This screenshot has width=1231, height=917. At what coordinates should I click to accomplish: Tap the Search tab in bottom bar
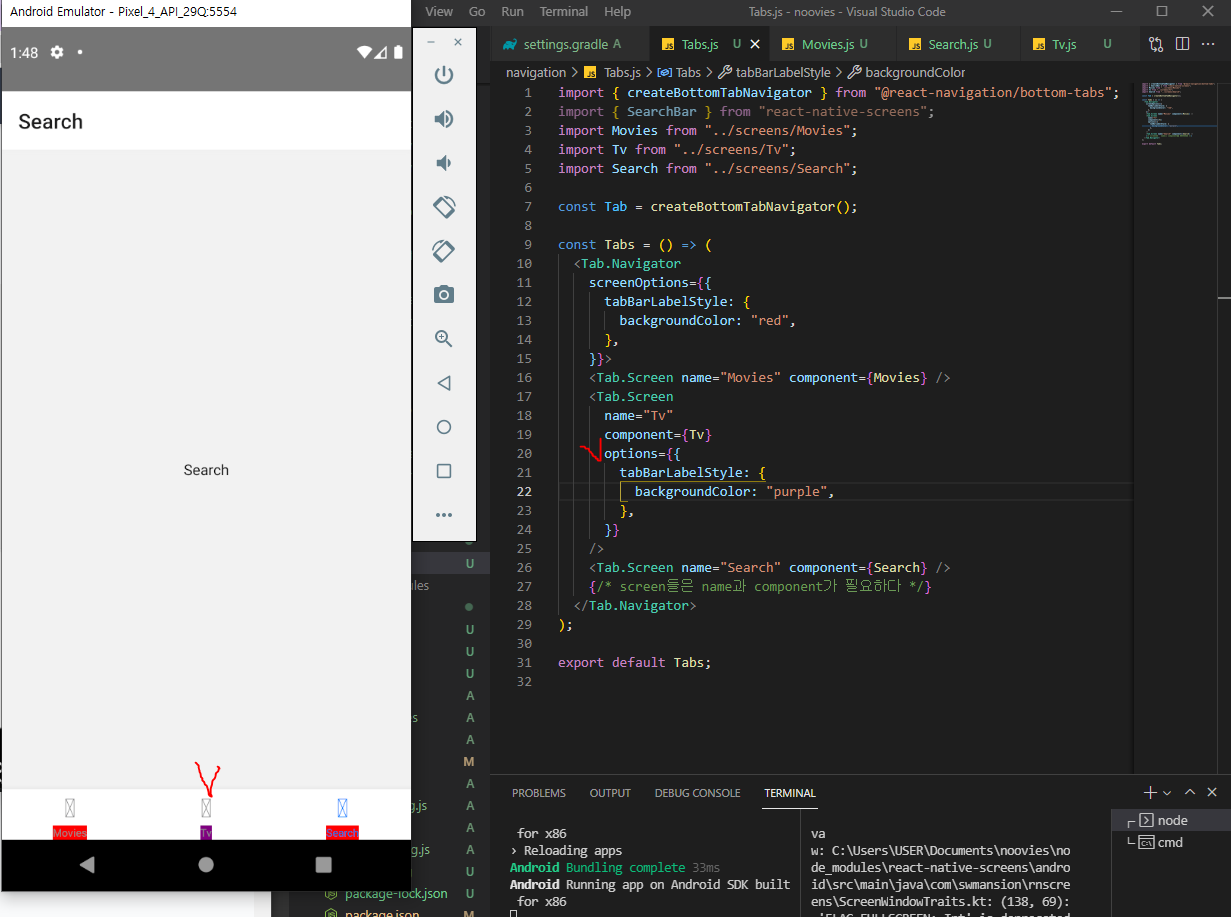[x=342, y=817]
